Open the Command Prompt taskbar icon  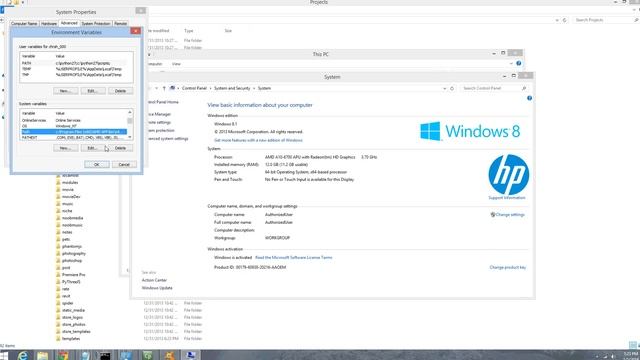[104, 355]
